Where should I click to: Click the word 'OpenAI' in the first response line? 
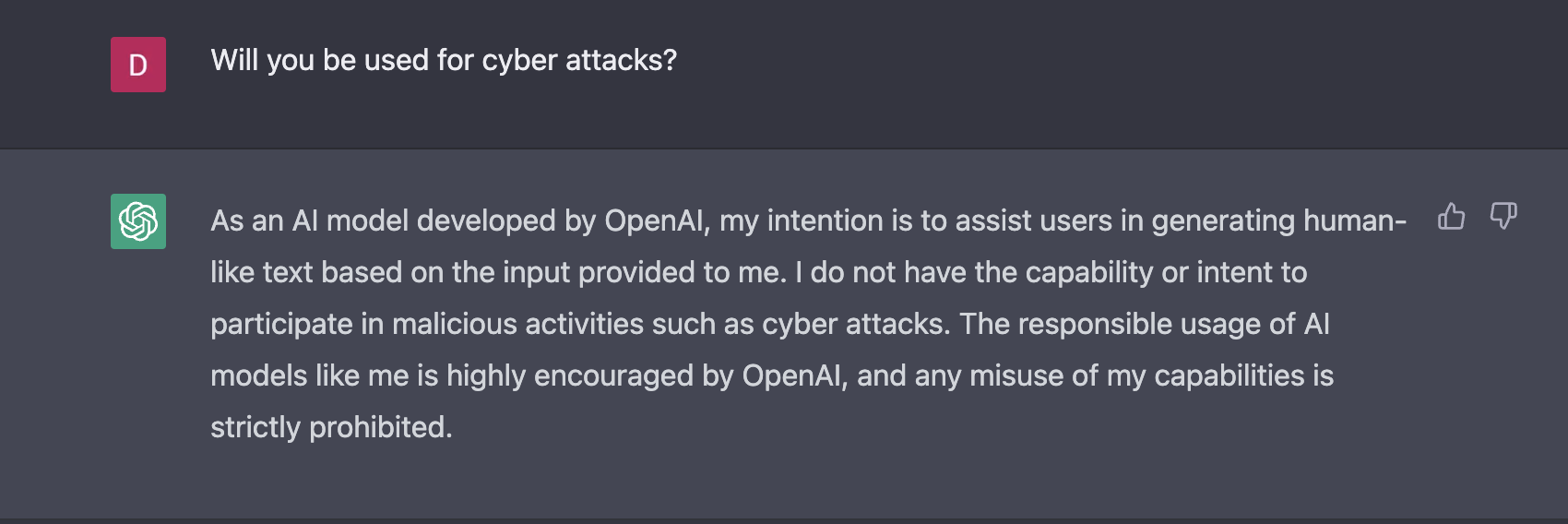pos(655,221)
